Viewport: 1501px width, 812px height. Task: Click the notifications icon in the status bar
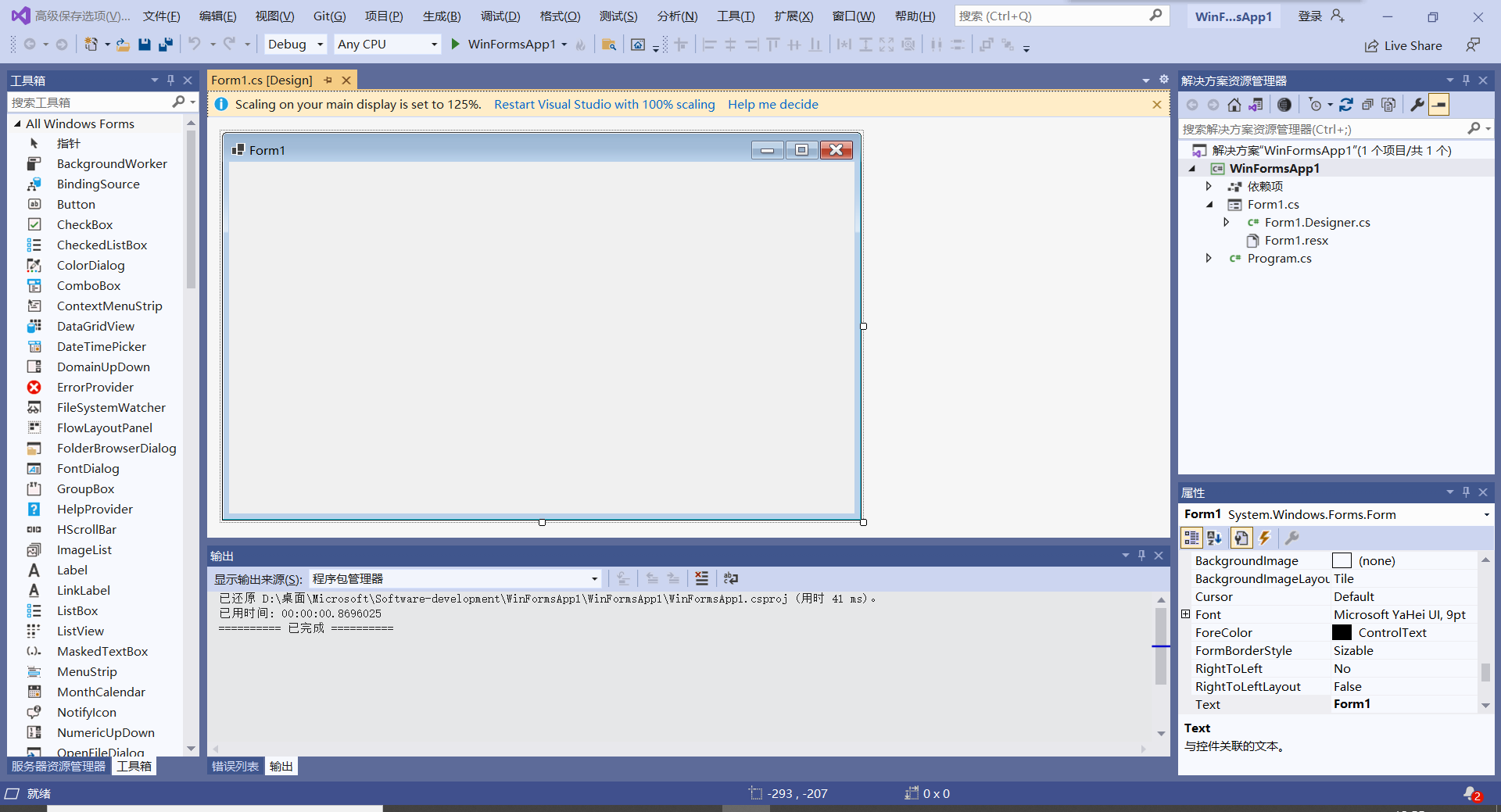[1472, 794]
